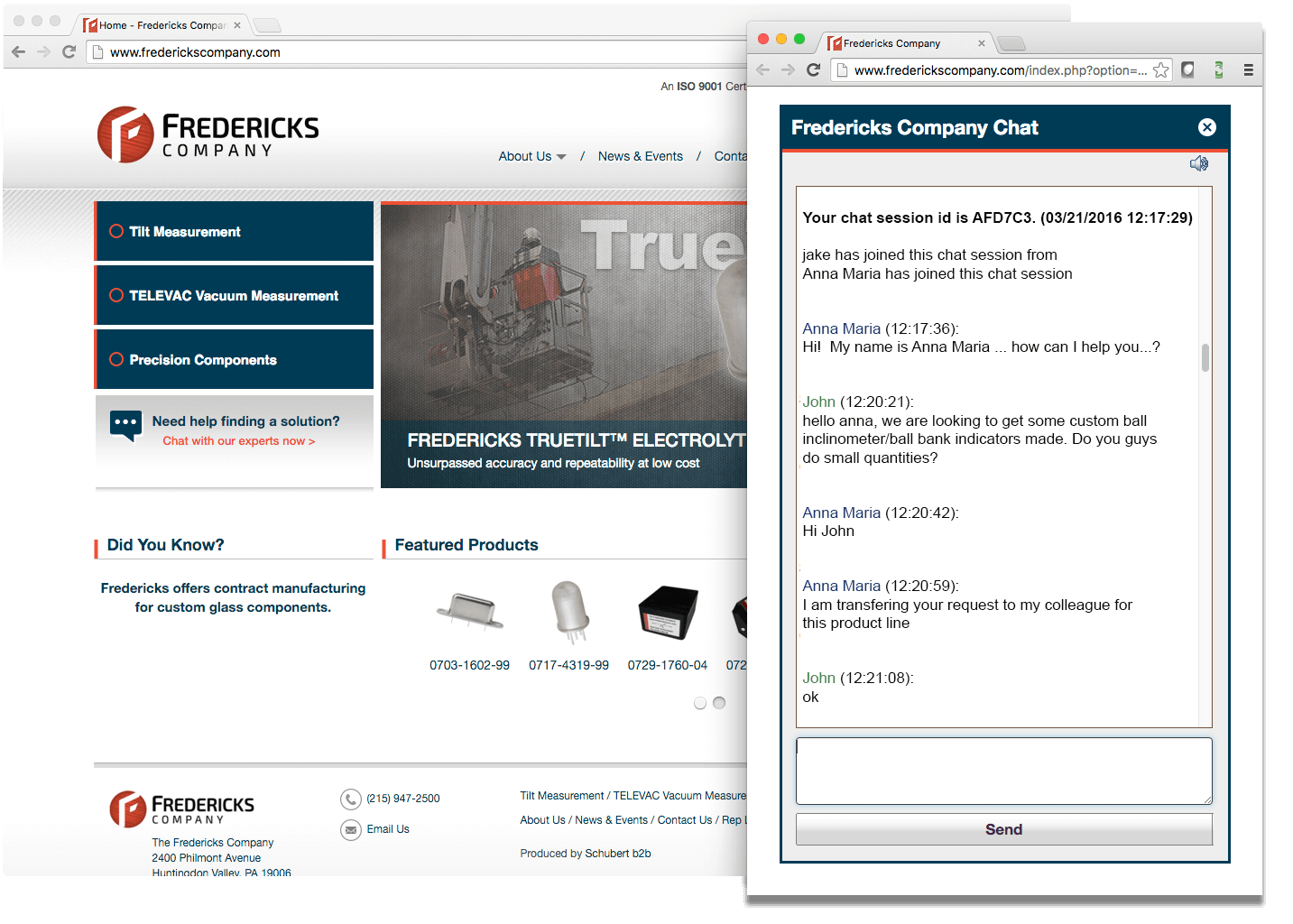The image size is (1293, 924).
Task: Select the first carousel page dot
Action: point(700,703)
